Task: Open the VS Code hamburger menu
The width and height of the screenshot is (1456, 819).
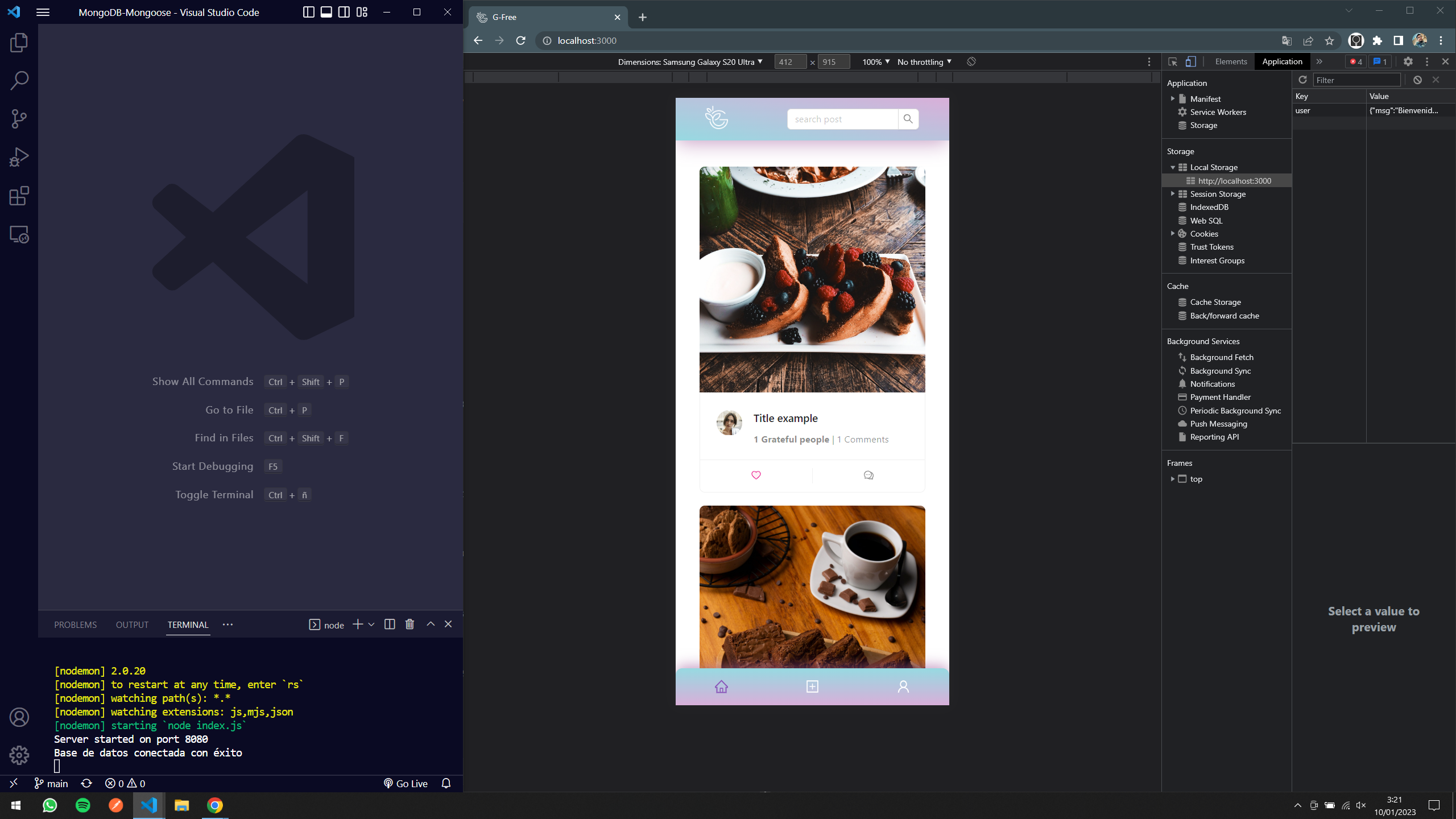Action: click(43, 12)
